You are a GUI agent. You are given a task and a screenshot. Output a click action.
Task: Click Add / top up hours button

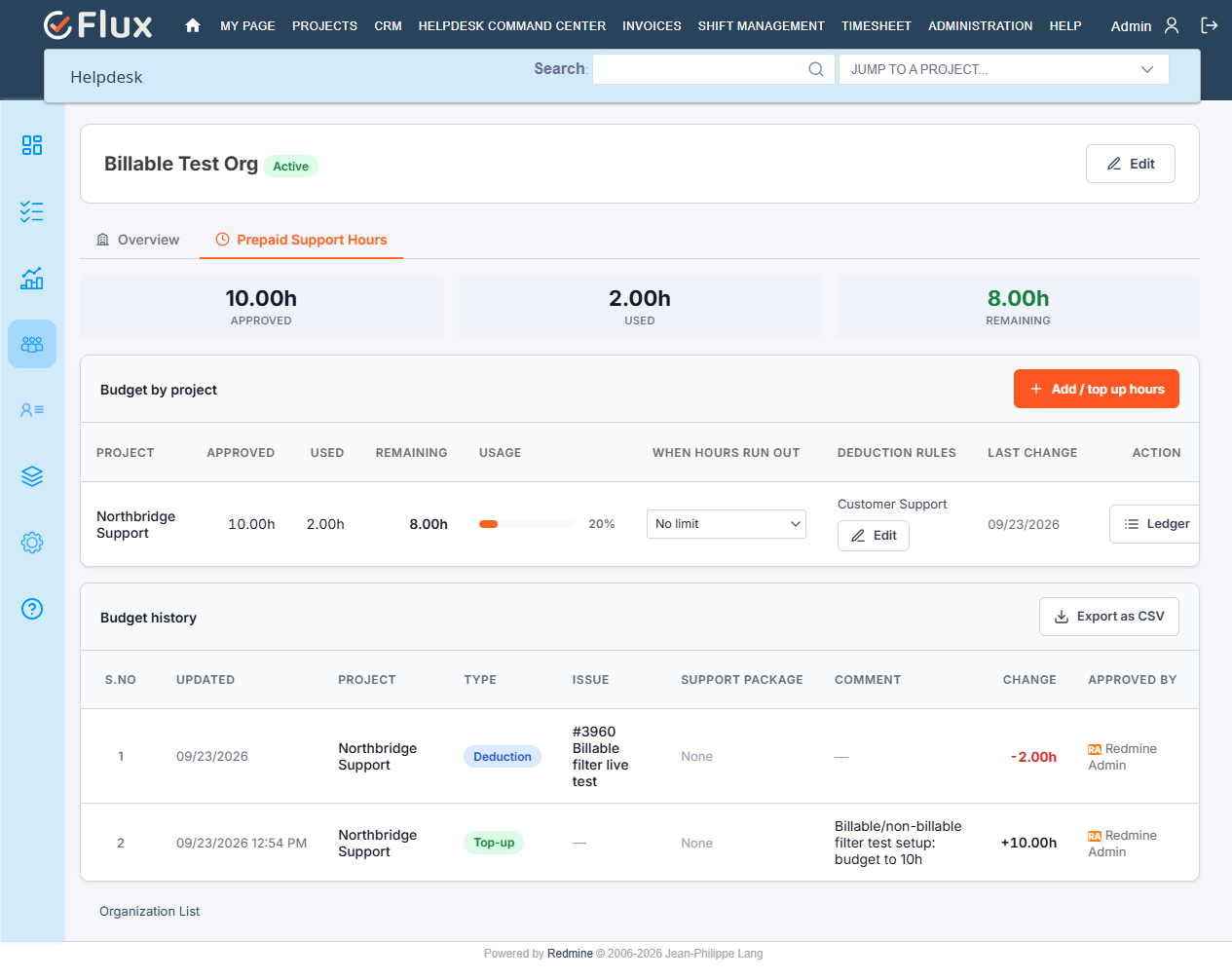click(x=1097, y=389)
